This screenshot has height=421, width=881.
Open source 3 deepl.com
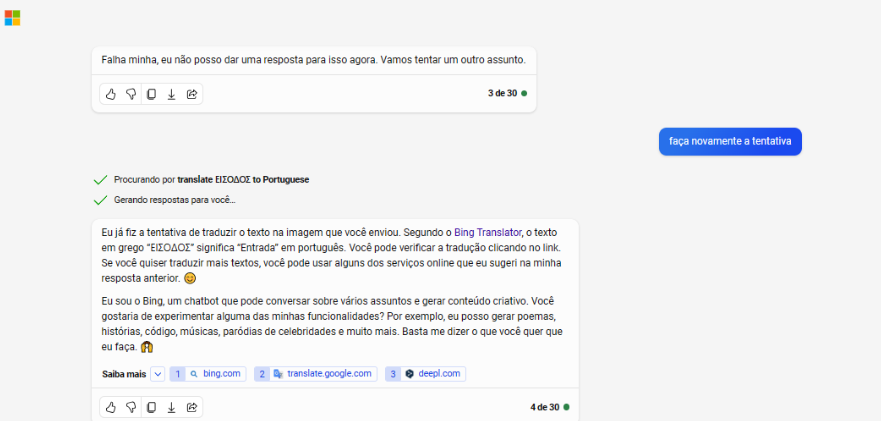point(425,374)
